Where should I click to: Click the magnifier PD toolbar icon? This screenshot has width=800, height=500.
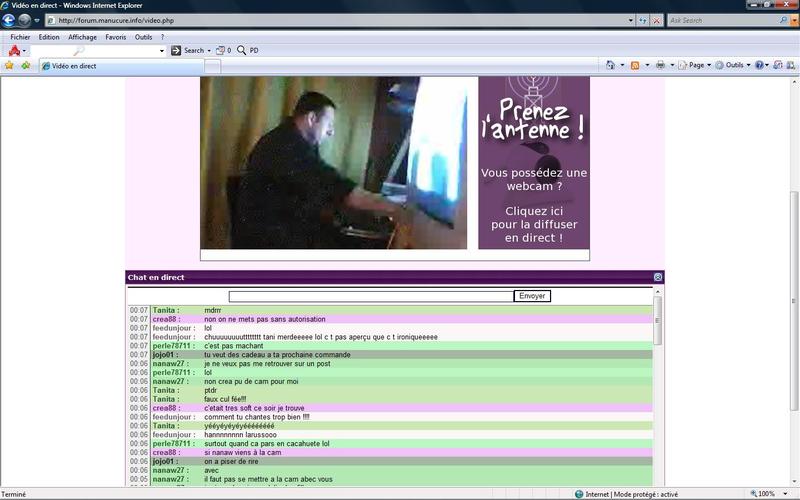point(242,50)
